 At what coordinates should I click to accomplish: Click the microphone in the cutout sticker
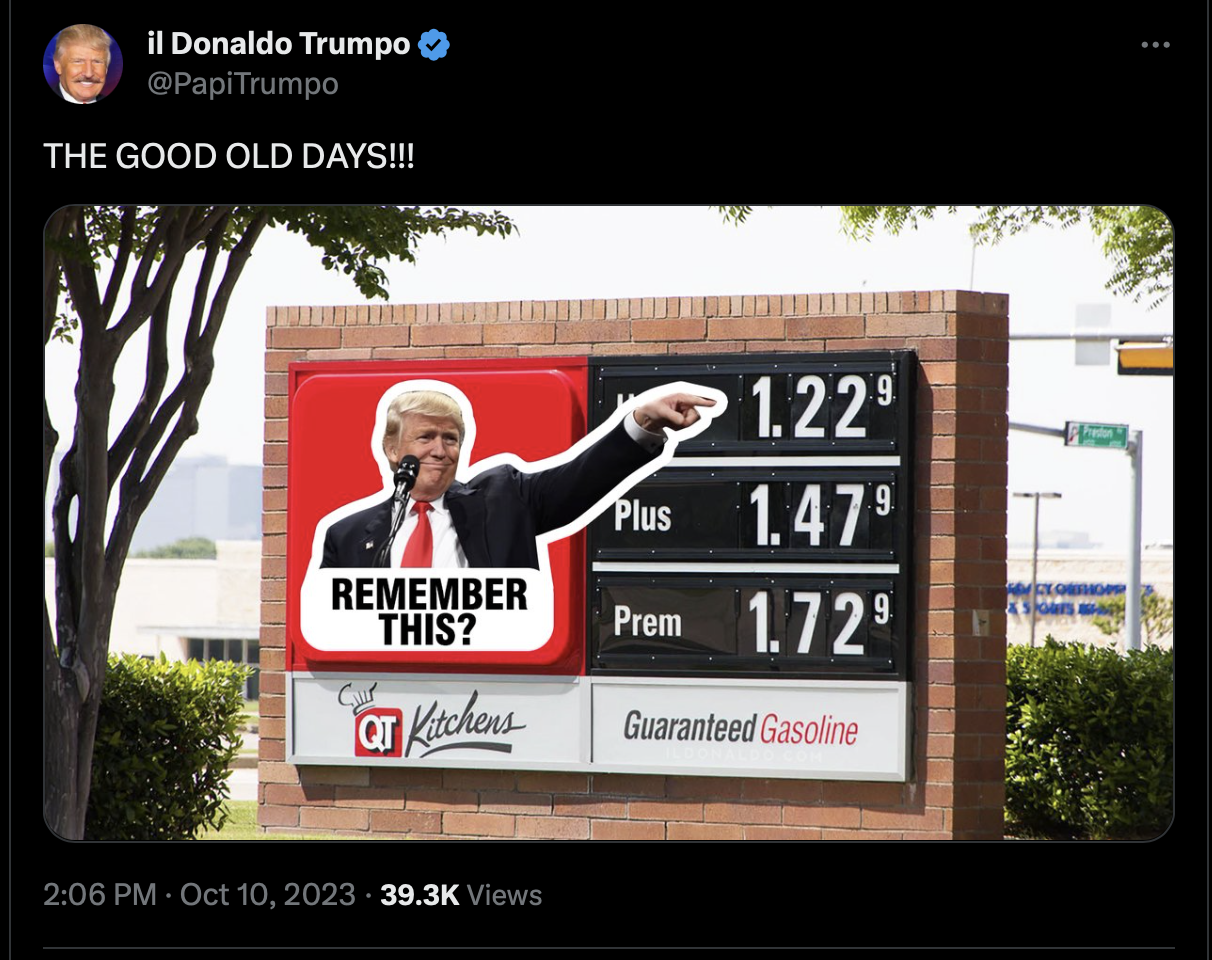tap(405, 478)
